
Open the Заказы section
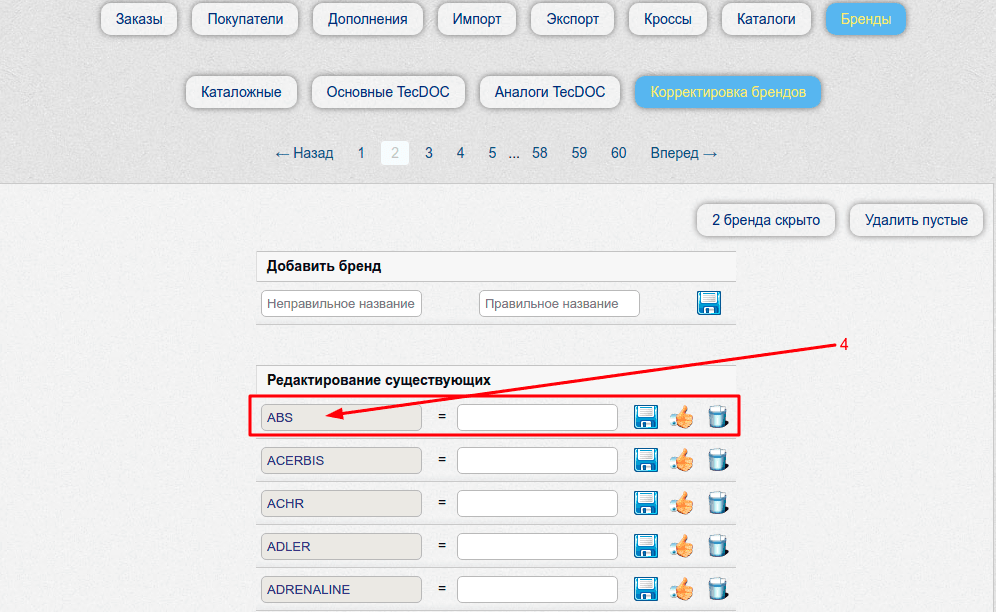(x=139, y=19)
